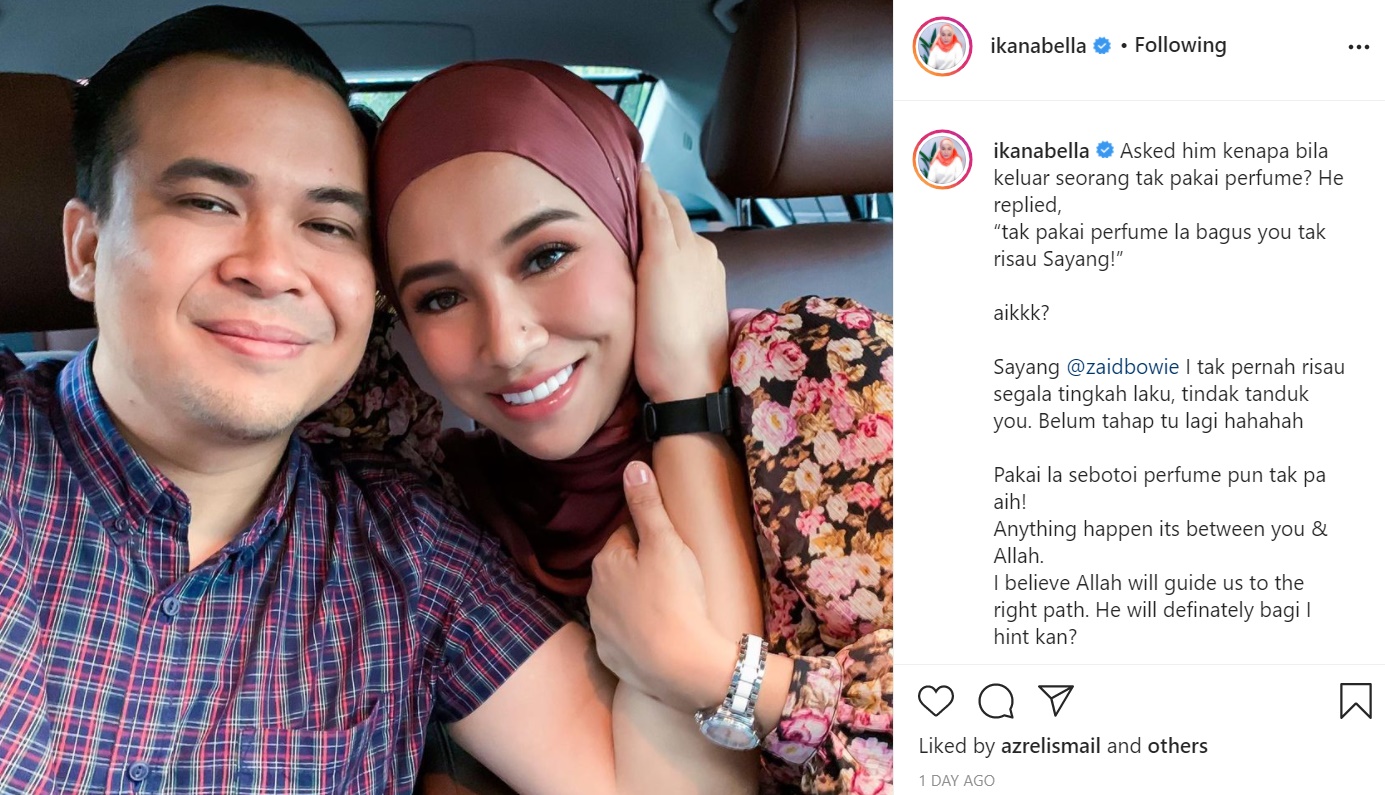Click verified badge next to header username
The height and width of the screenshot is (795, 1385).
1102,46
